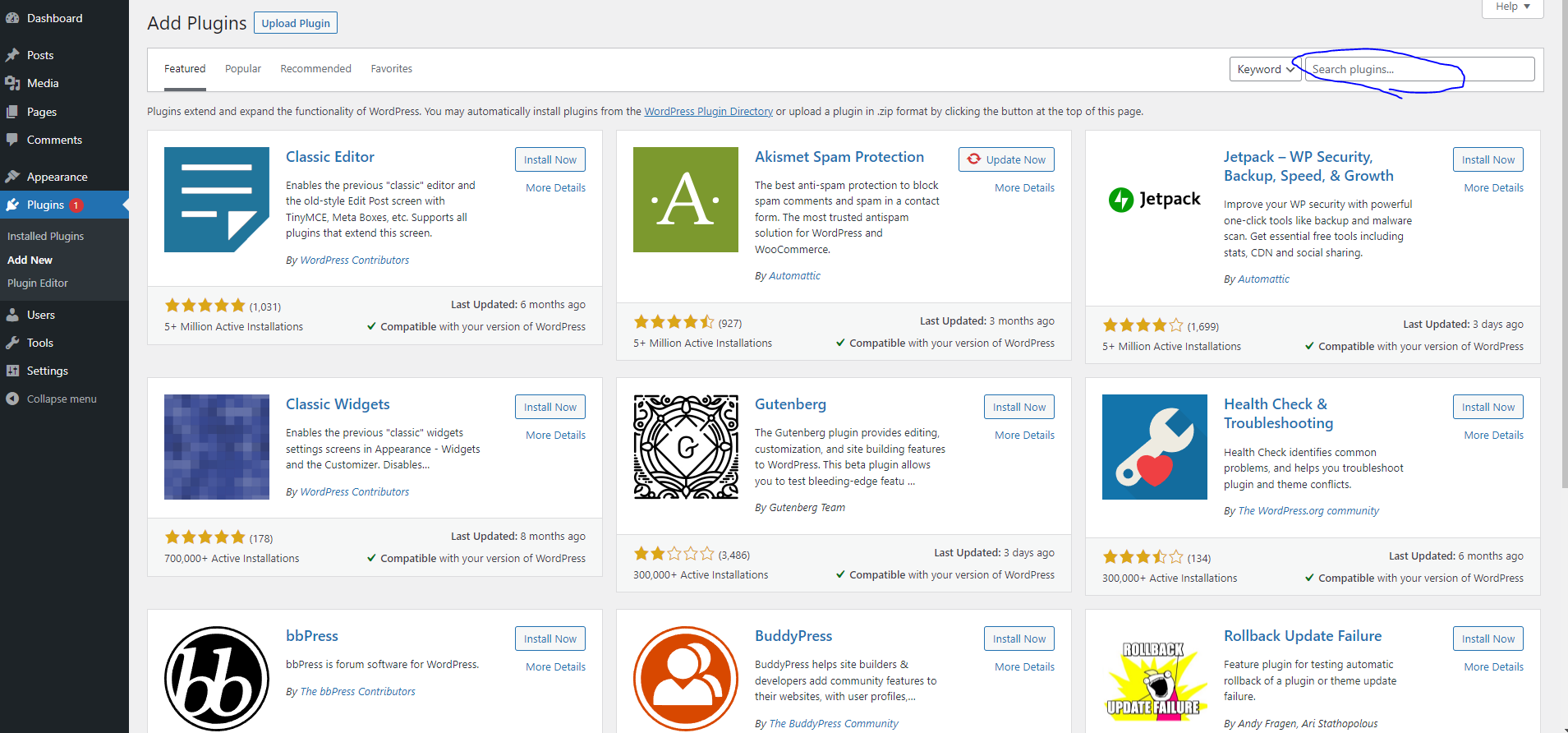Click Update Now for Akismet

[1006, 159]
